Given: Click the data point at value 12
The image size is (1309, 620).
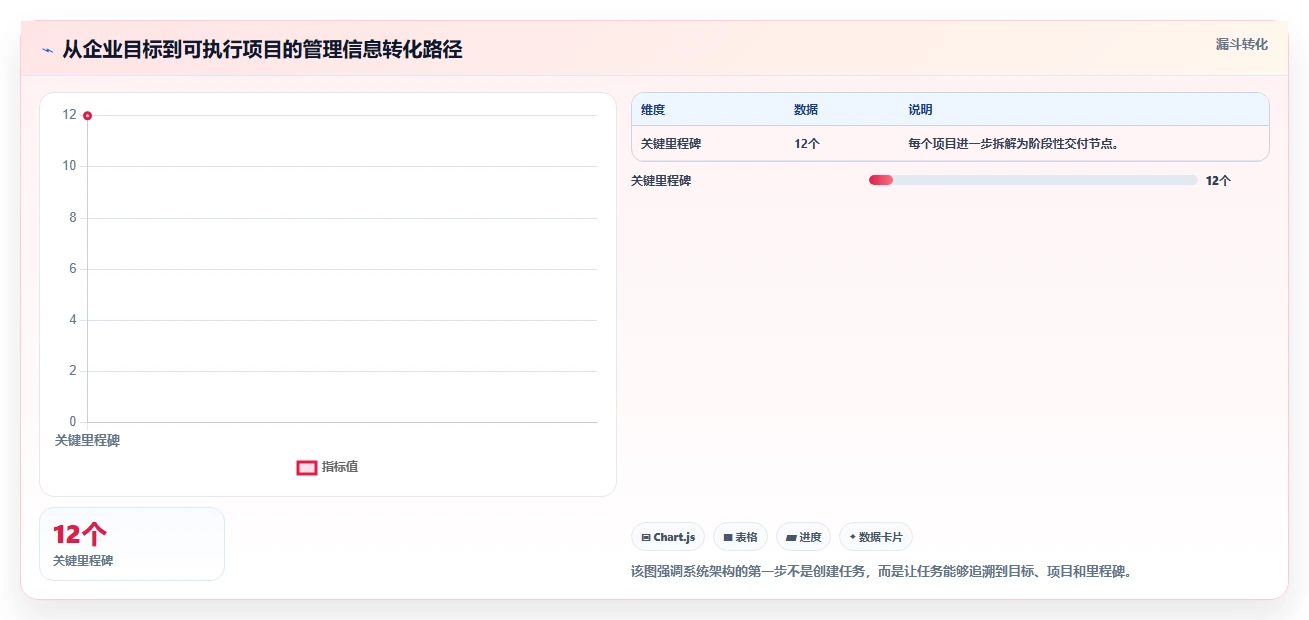Looking at the screenshot, I should tap(88, 116).
